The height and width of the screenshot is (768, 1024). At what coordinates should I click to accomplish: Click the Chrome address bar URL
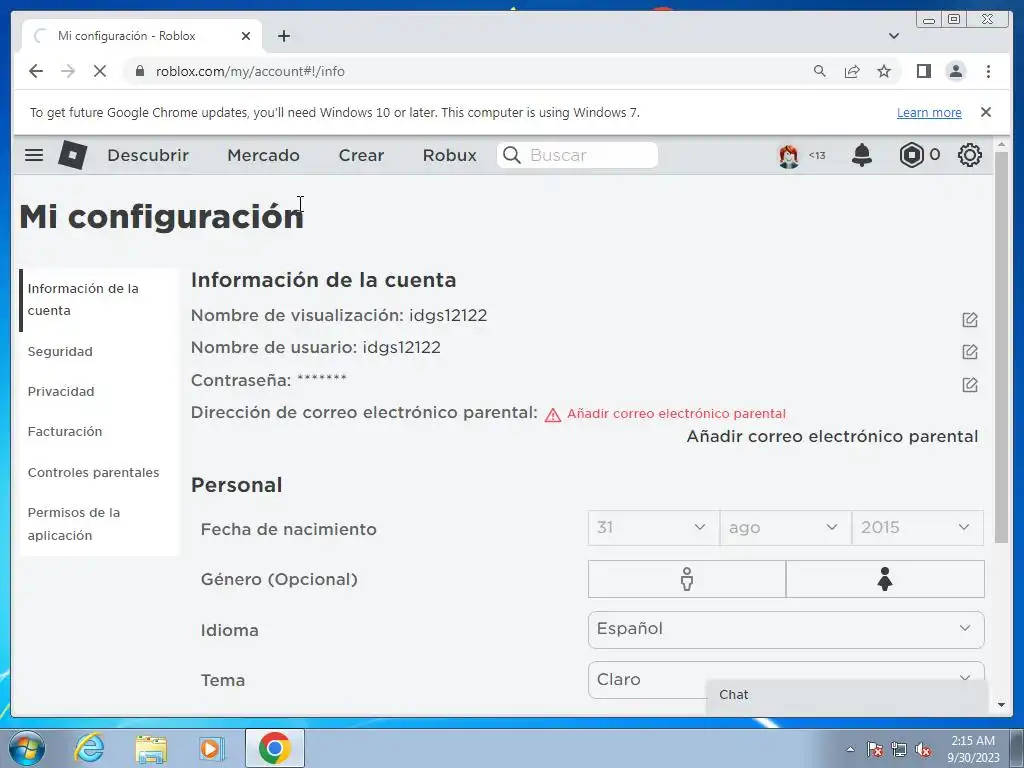pos(250,71)
